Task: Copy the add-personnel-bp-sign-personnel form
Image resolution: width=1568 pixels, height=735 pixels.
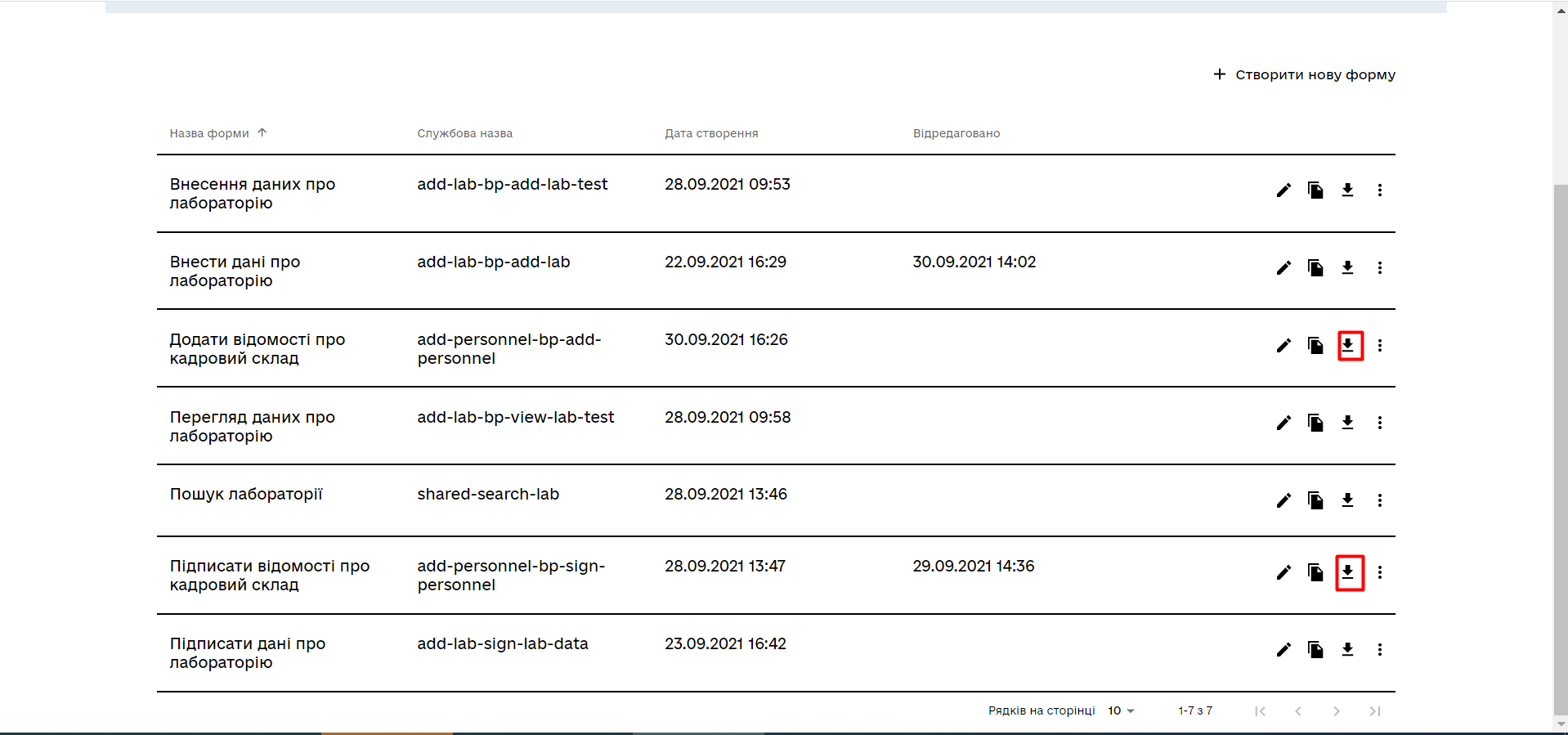Action: (x=1315, y=572)
